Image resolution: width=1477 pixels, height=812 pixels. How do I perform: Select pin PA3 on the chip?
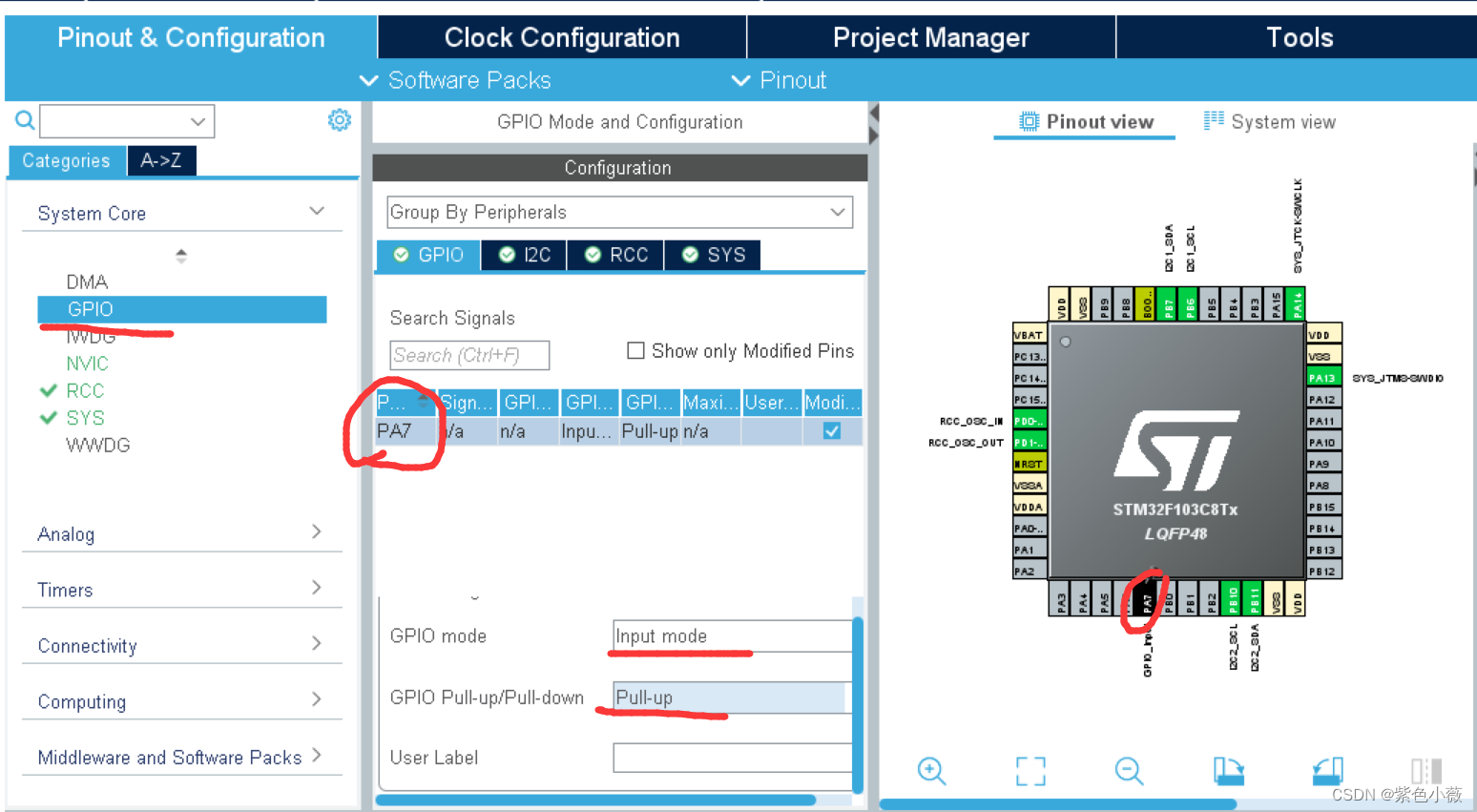1061,598
